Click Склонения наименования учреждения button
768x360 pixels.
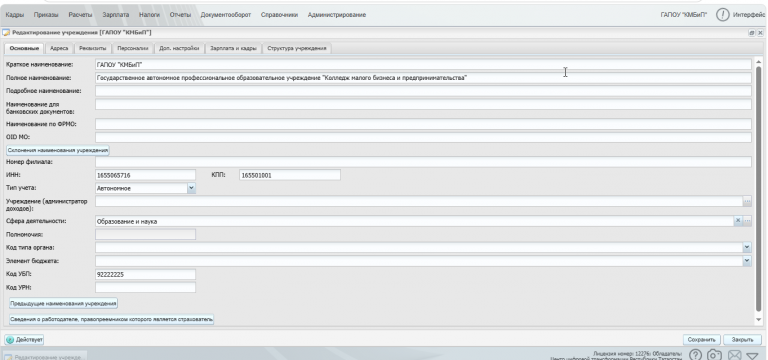[58, 150]
